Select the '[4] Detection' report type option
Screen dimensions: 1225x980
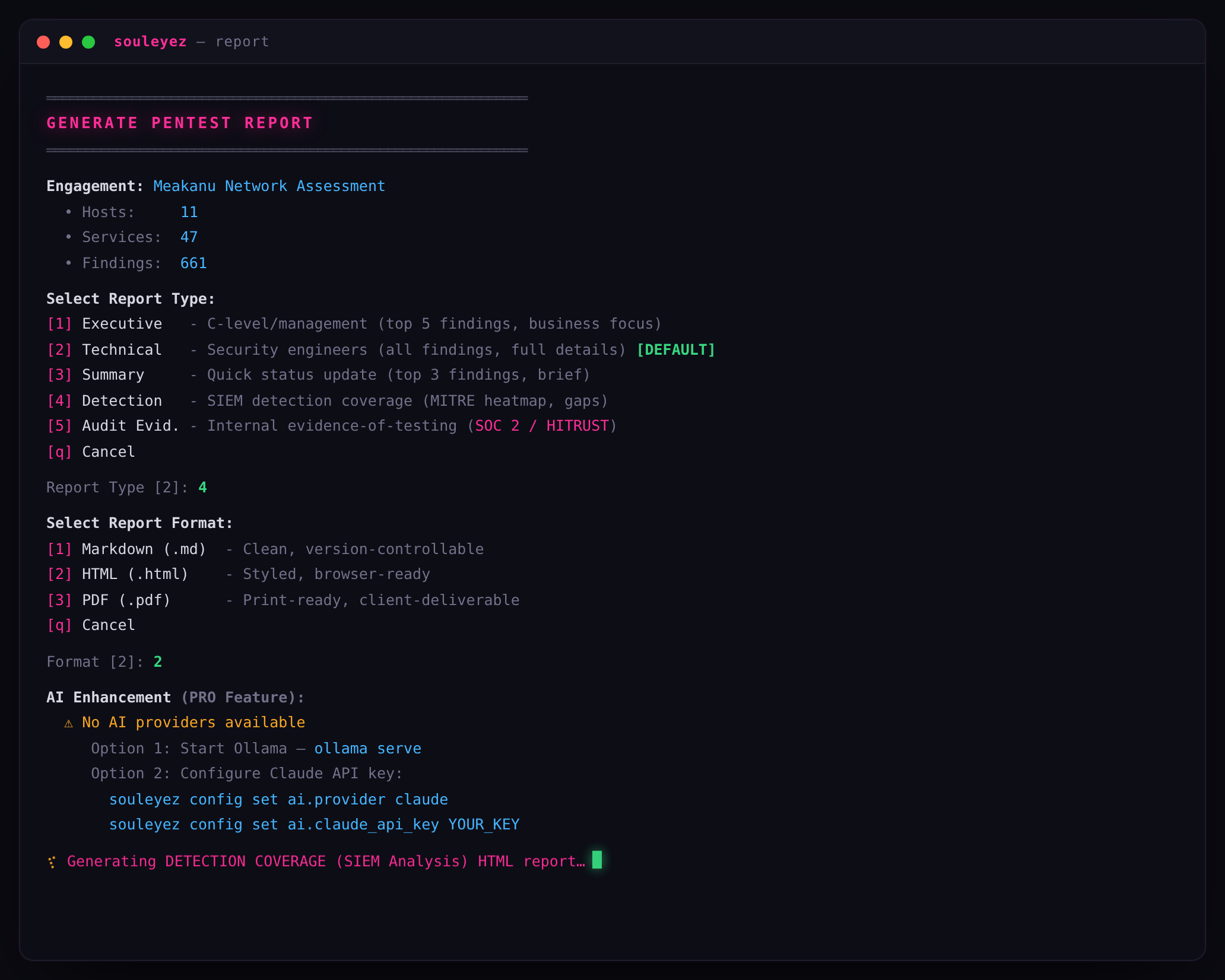(104, 401)
